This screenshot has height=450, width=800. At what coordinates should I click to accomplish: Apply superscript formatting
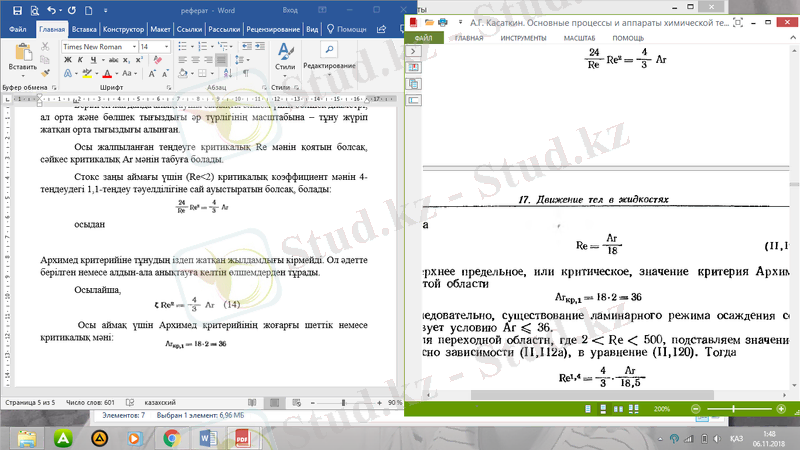(x=139, y=60)
